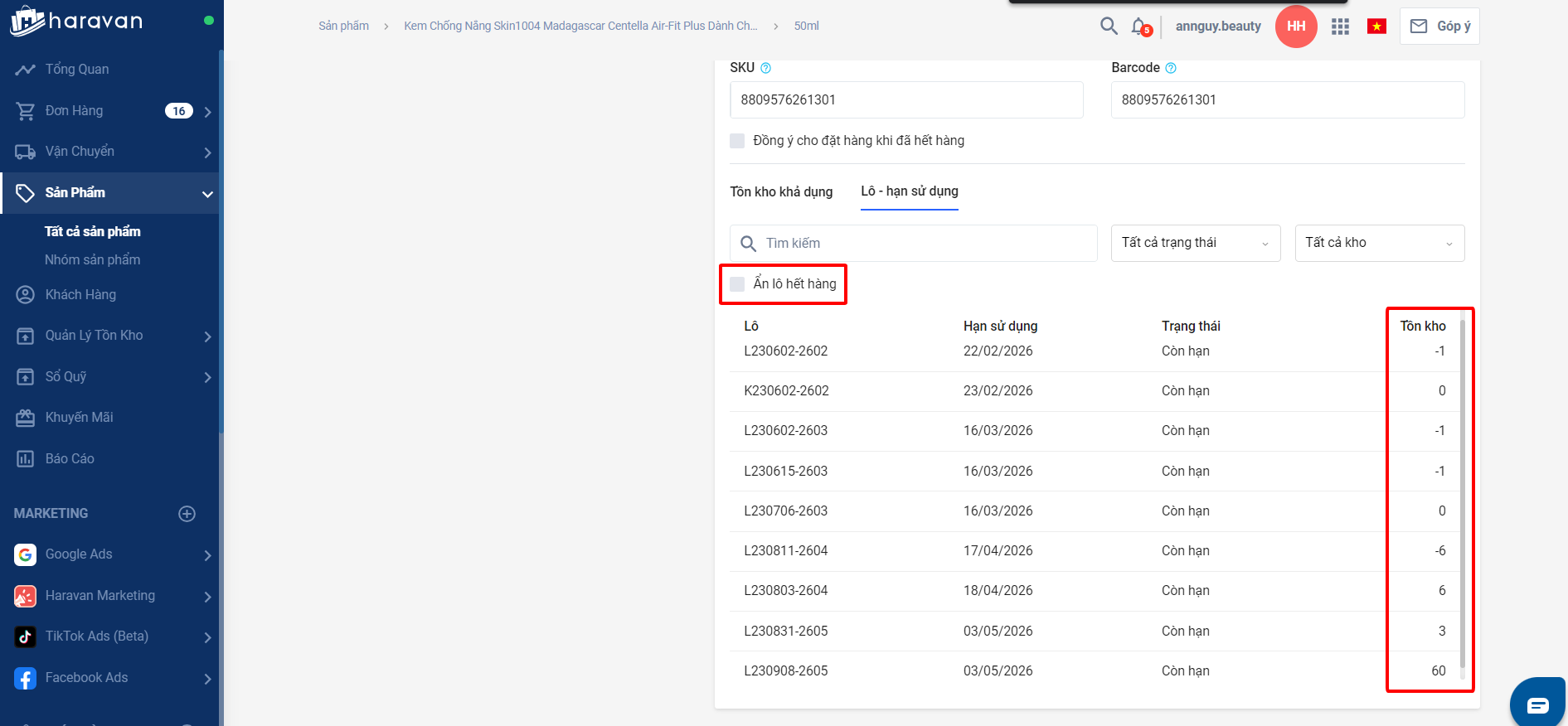Click the SKU help question icon
The width and height of the screenshot is (1568, 726).
pyautogui.click(x=765, y=68)
